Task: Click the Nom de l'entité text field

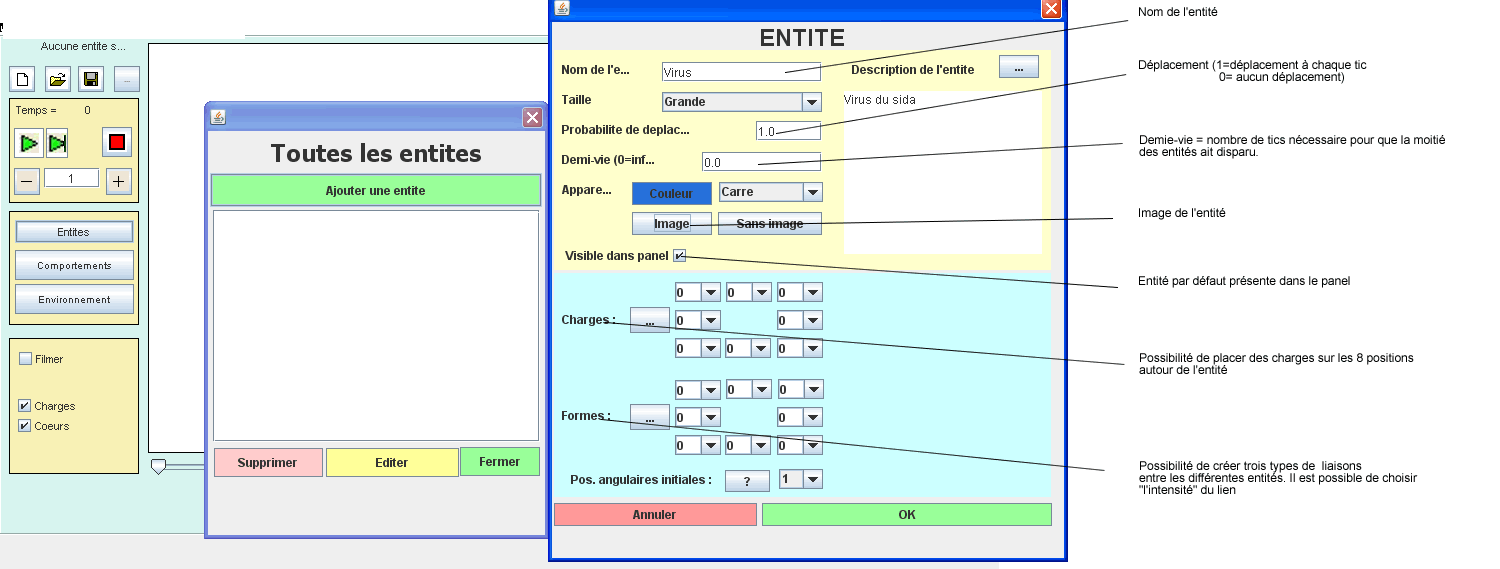Action: (740, 72)
